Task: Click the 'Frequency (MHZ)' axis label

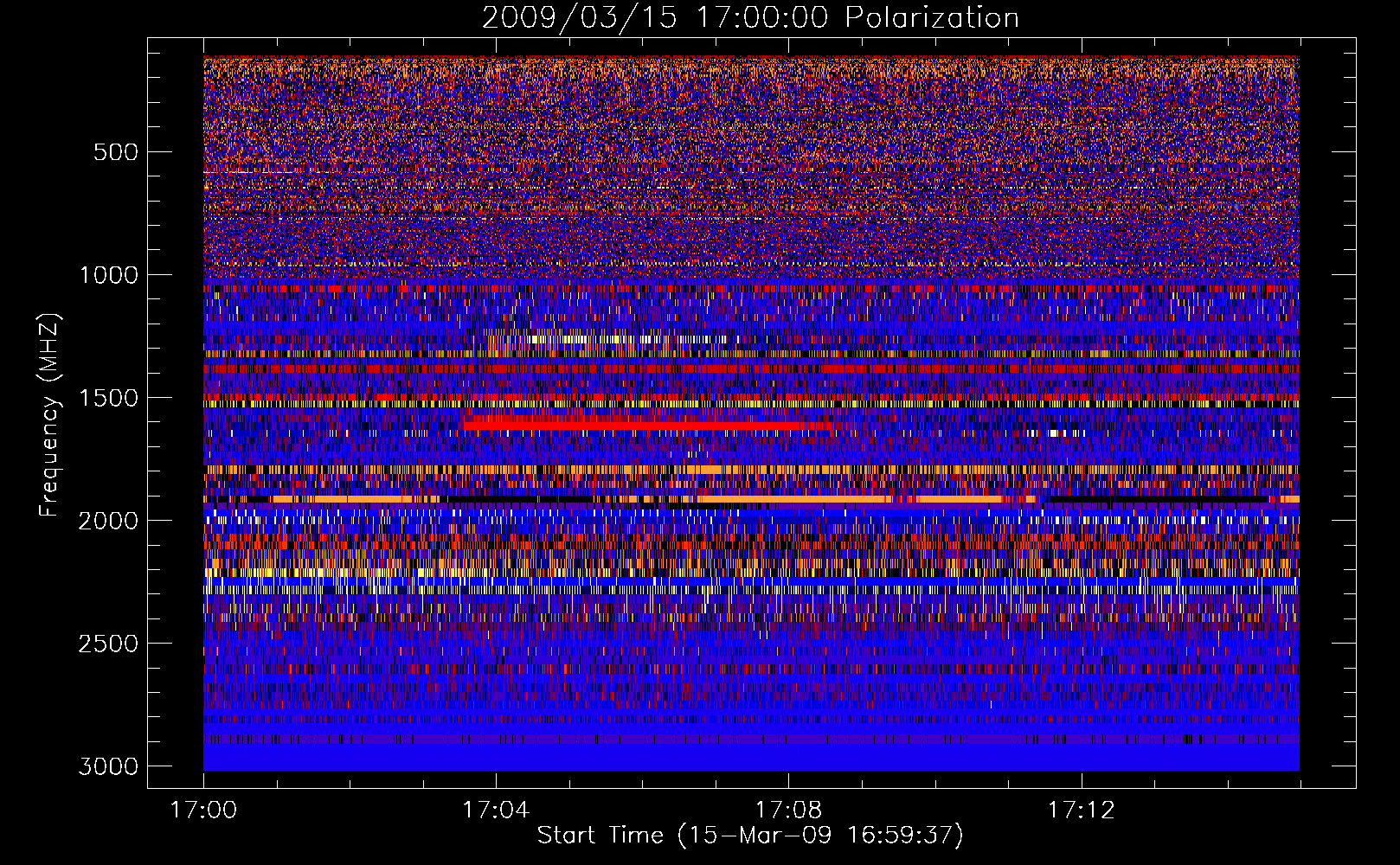Action: [50, 415]
